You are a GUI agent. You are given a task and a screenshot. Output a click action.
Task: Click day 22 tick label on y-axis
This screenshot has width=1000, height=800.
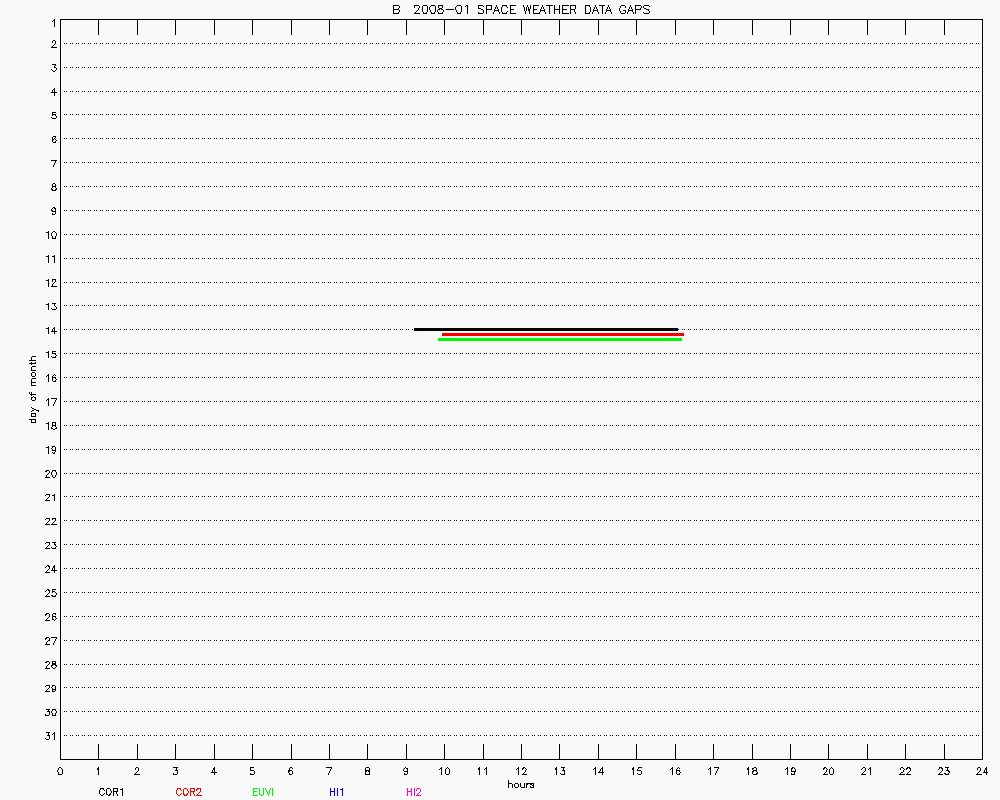pos(49,521)
